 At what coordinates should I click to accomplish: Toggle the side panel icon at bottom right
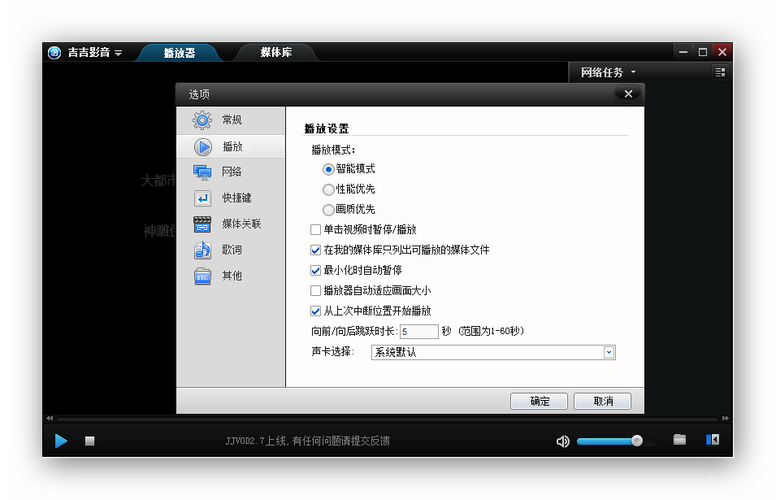(713, 440)
